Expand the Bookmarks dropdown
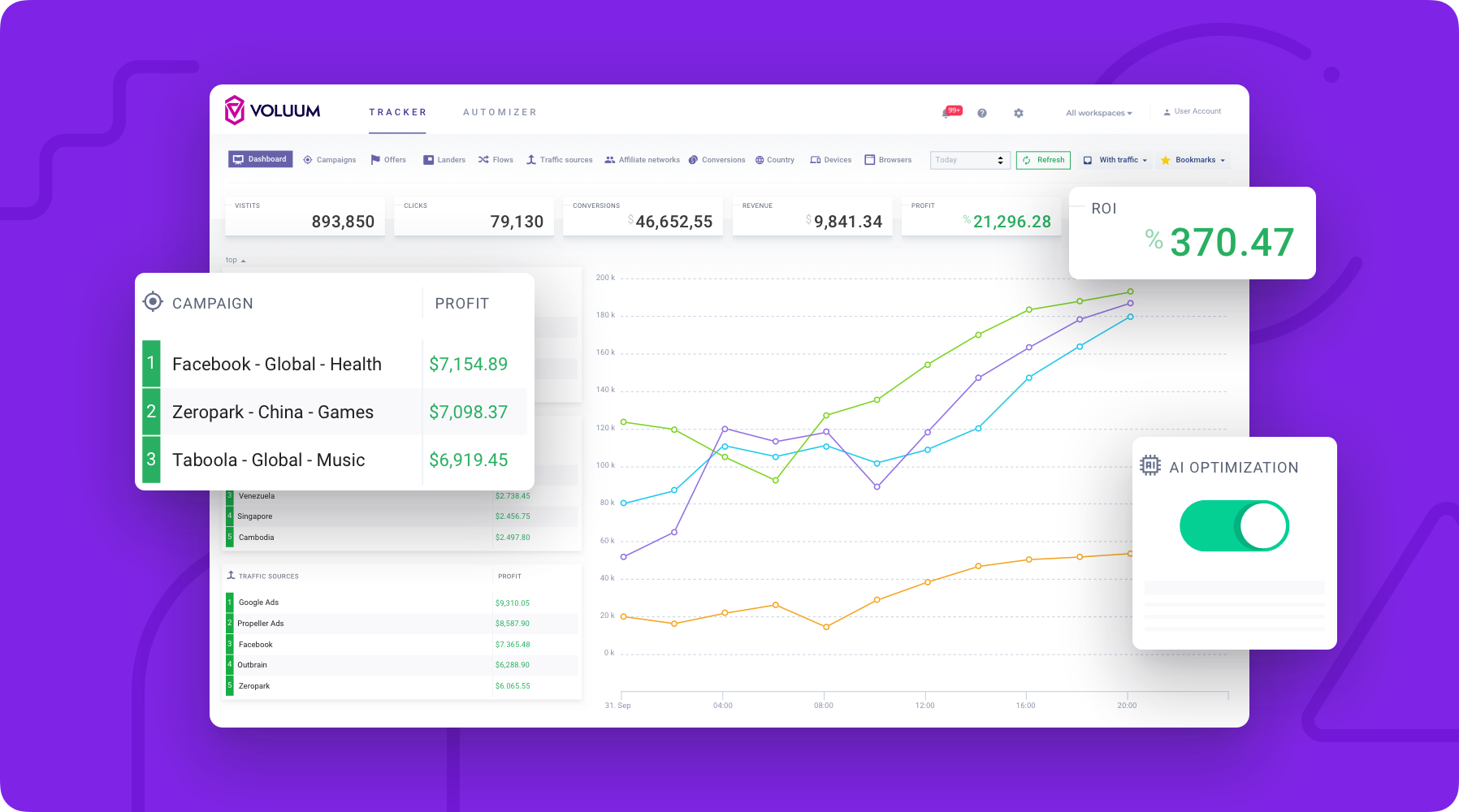The image size is (1459, 812). [1193, 160]
